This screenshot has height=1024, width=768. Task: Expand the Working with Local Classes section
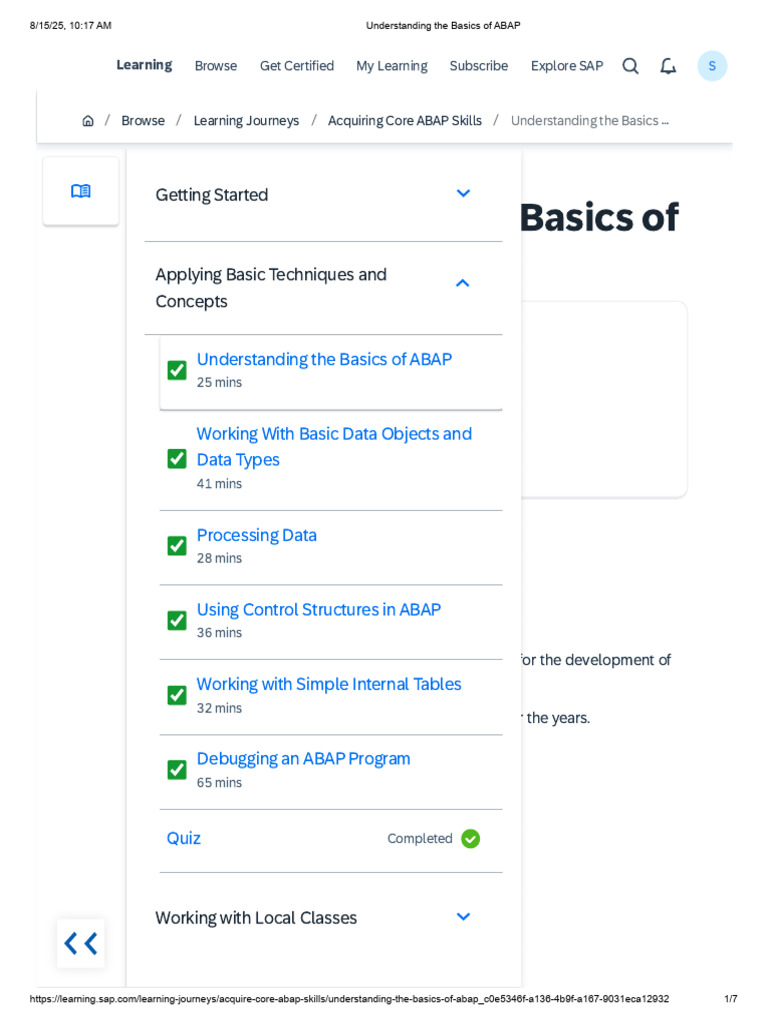click(463, 917)
